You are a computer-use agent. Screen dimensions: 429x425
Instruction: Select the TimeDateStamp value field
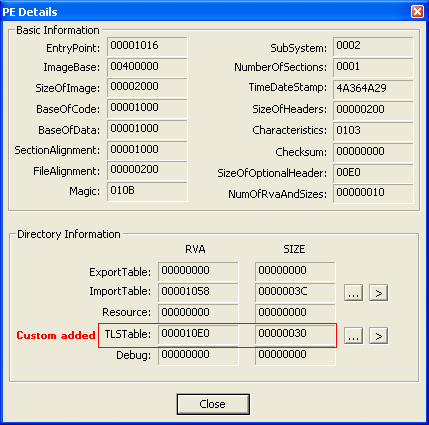[x=373, y=89]
